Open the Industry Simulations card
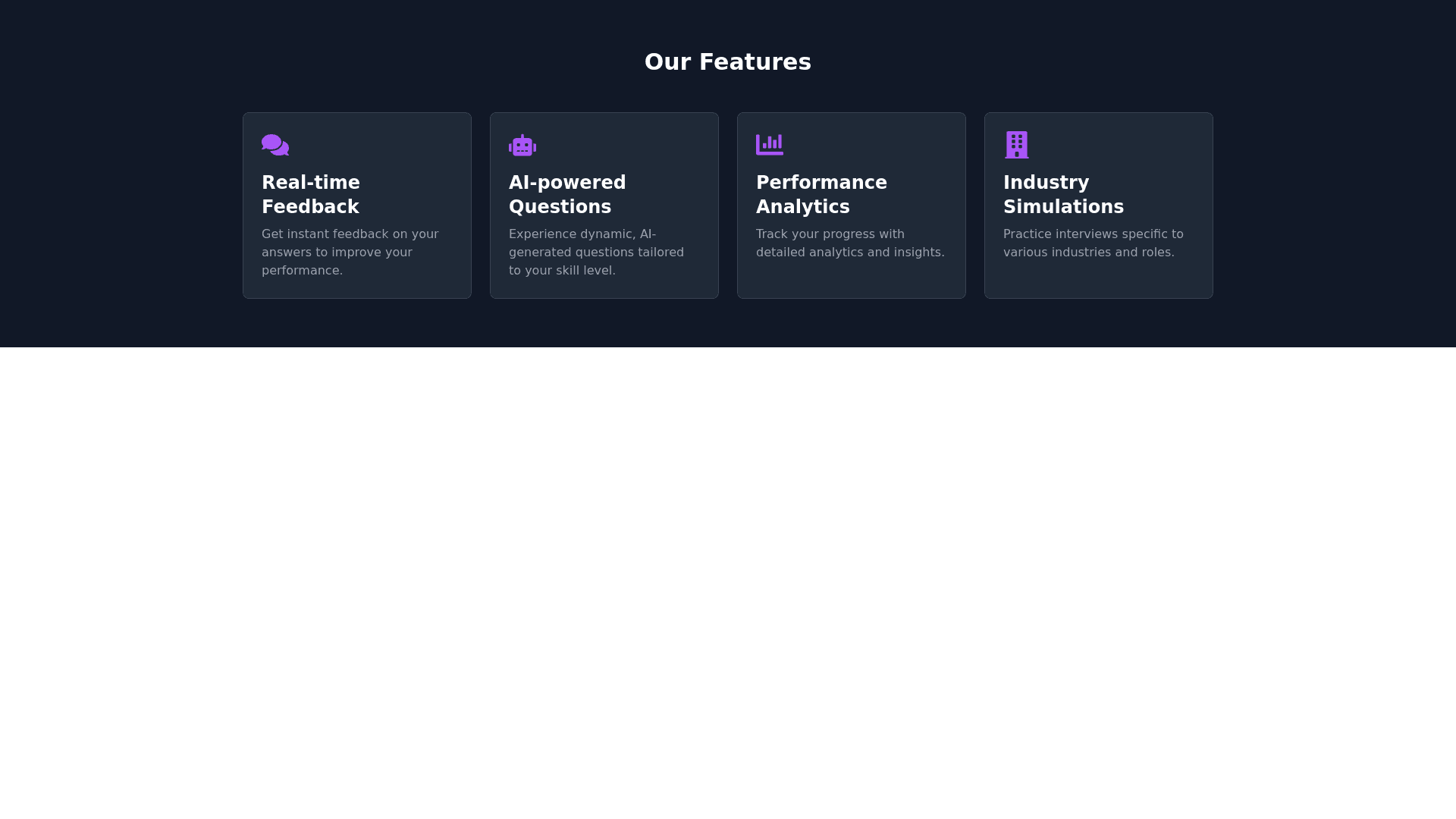1456x819 pixels. (x=1098, y=205)
